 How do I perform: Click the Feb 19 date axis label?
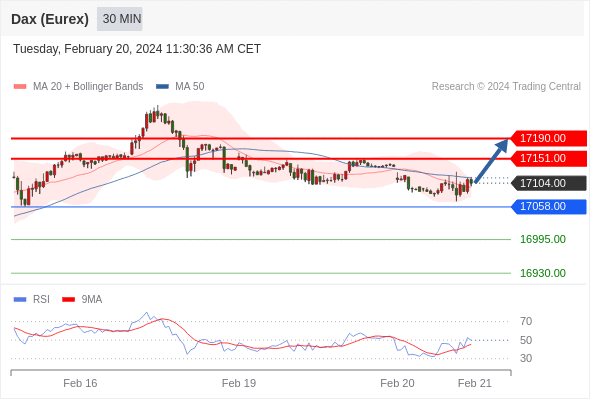click(x=239, y=383)
